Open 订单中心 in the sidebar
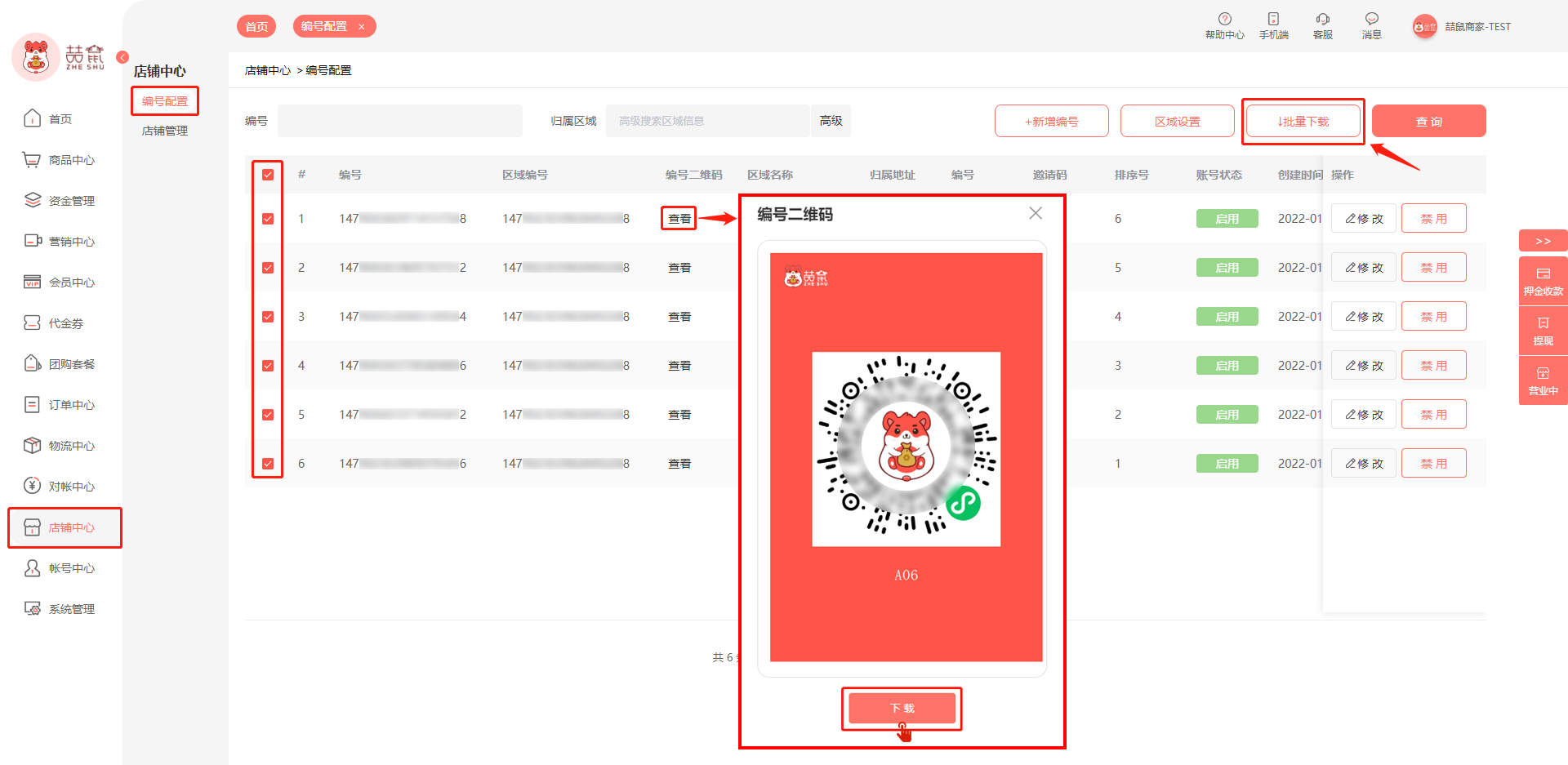Screen dimensions: 1568x765 (x=60, y=405)
